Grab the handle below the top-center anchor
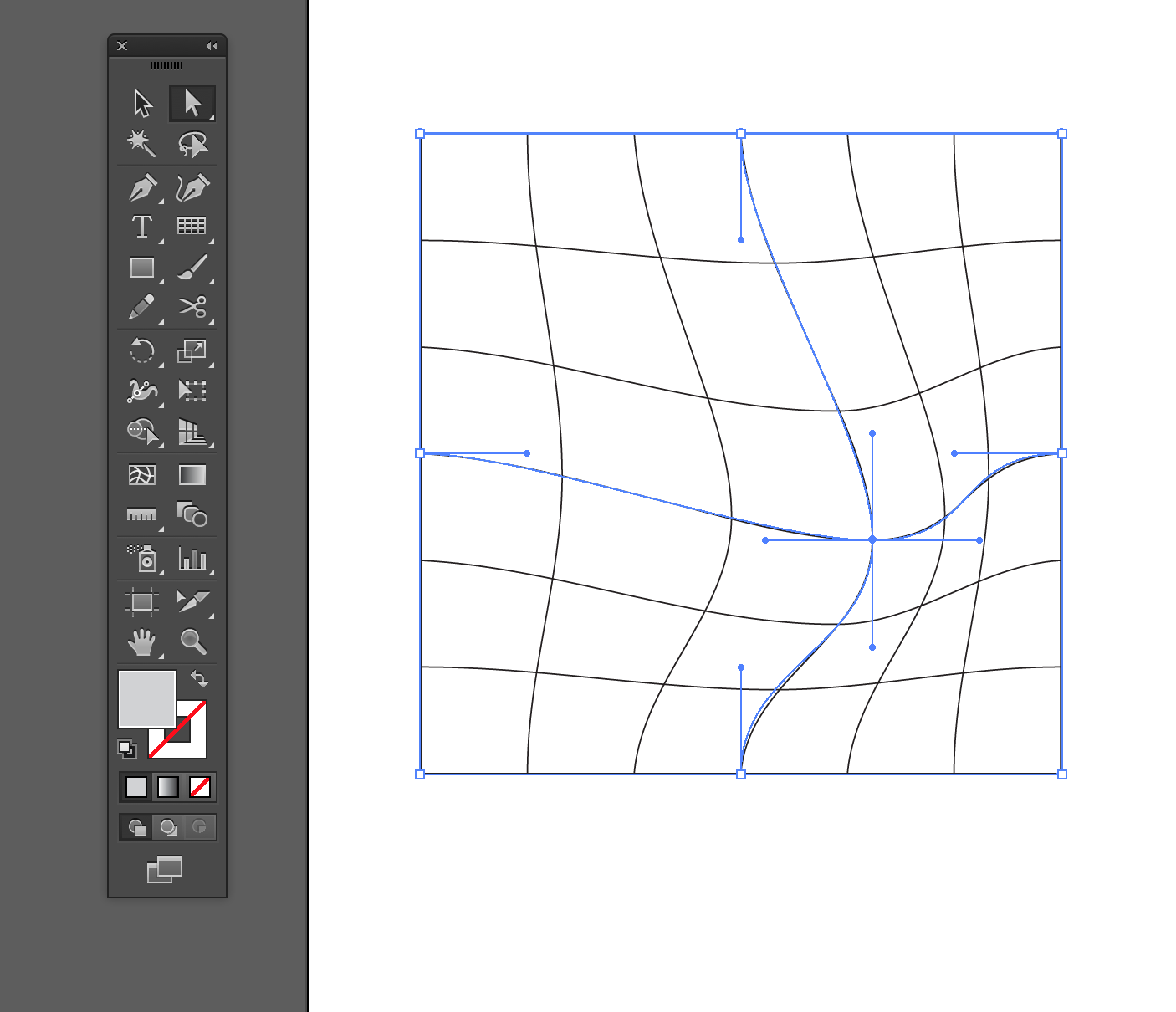 (x=741, y=240)
